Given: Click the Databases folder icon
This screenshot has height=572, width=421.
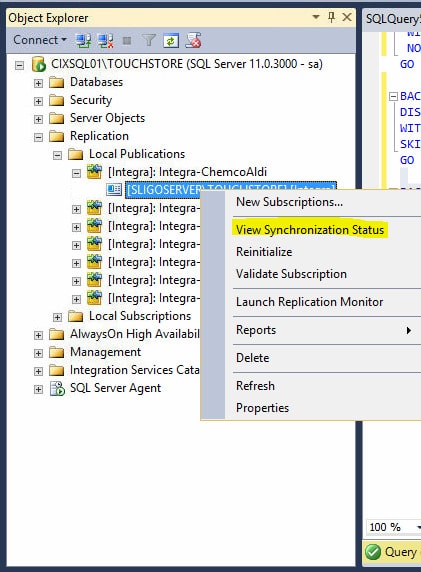Looking at the screenshot, I should pyautogui.click(x=57, y=82).
